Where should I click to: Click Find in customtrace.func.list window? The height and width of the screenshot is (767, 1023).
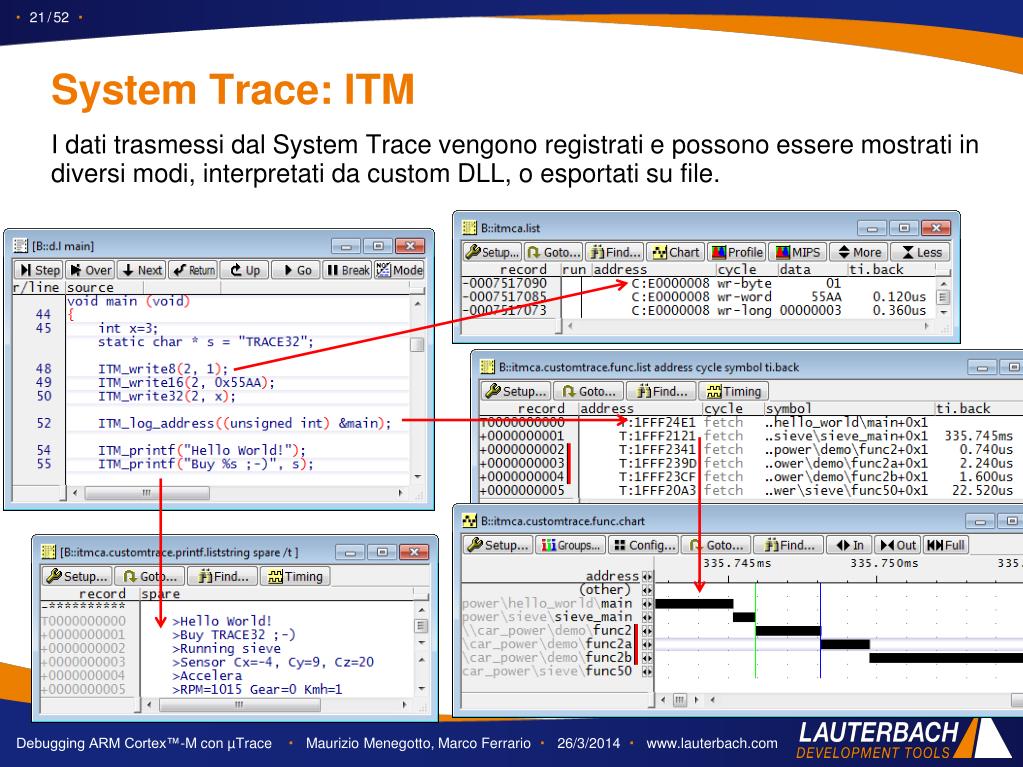(x=661, y=391)
